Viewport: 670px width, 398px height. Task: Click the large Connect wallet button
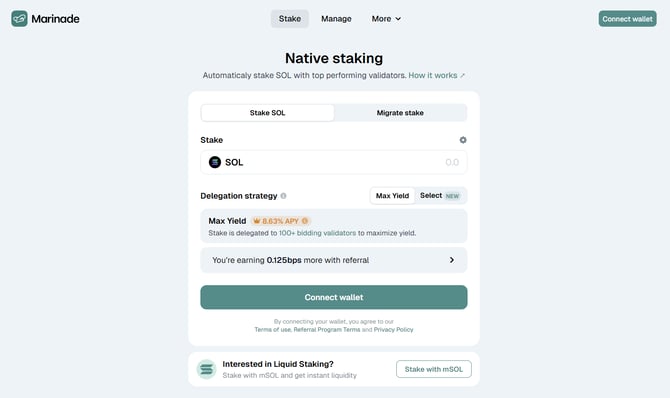pos(334,297)
